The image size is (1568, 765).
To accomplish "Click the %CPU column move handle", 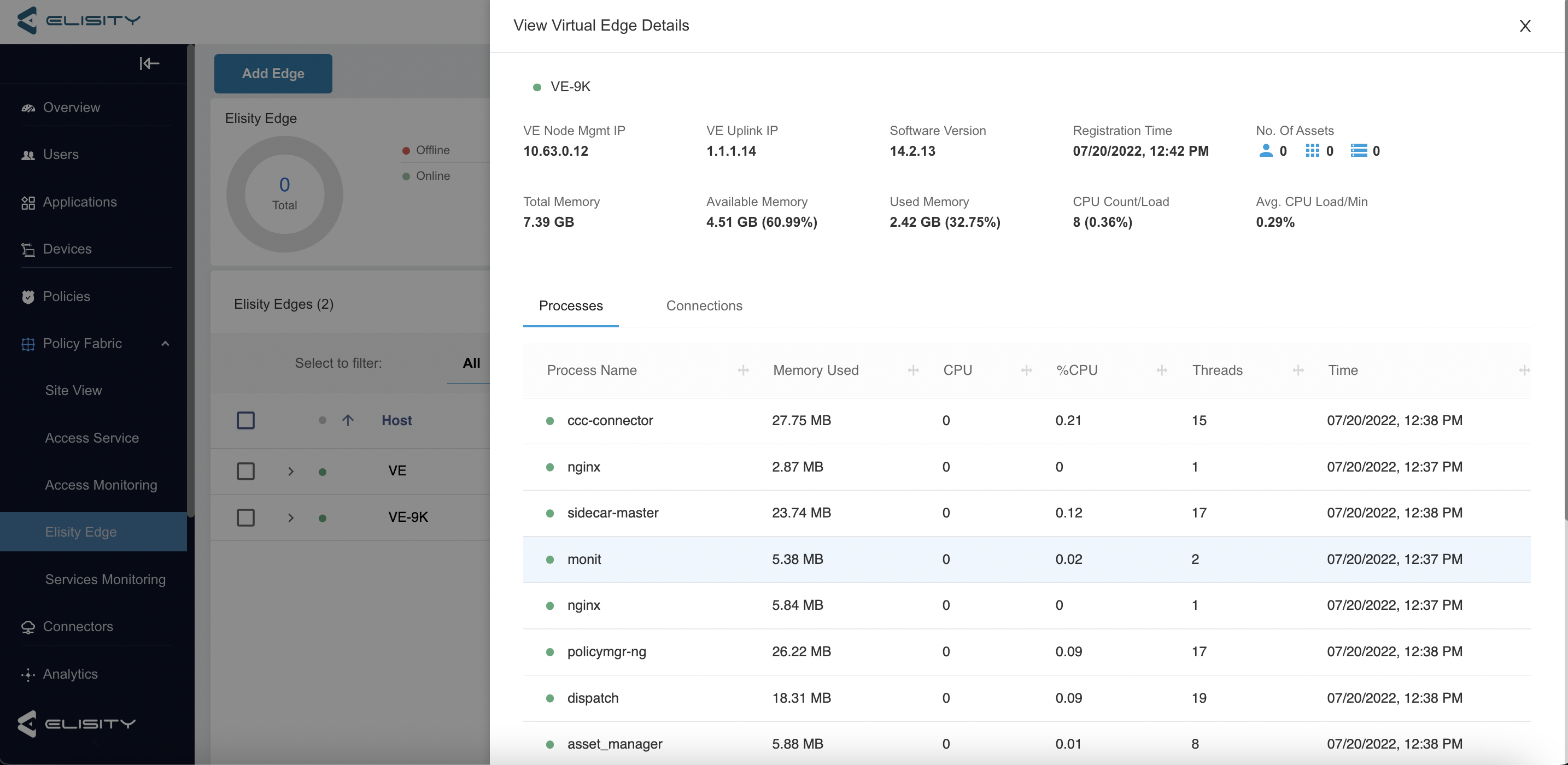I will (x=1161, y=370).
